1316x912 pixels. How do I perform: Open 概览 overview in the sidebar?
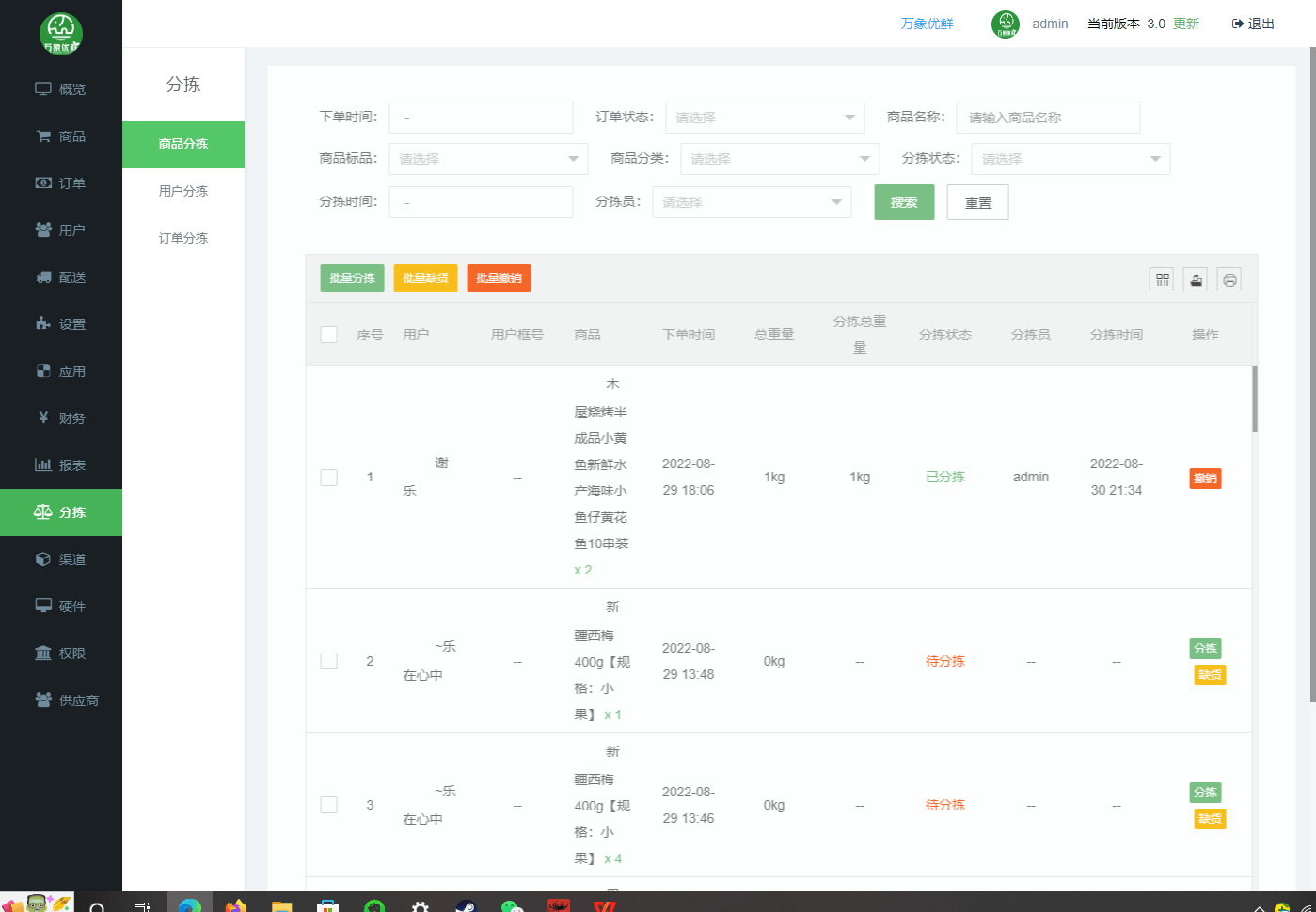[61, 89]
